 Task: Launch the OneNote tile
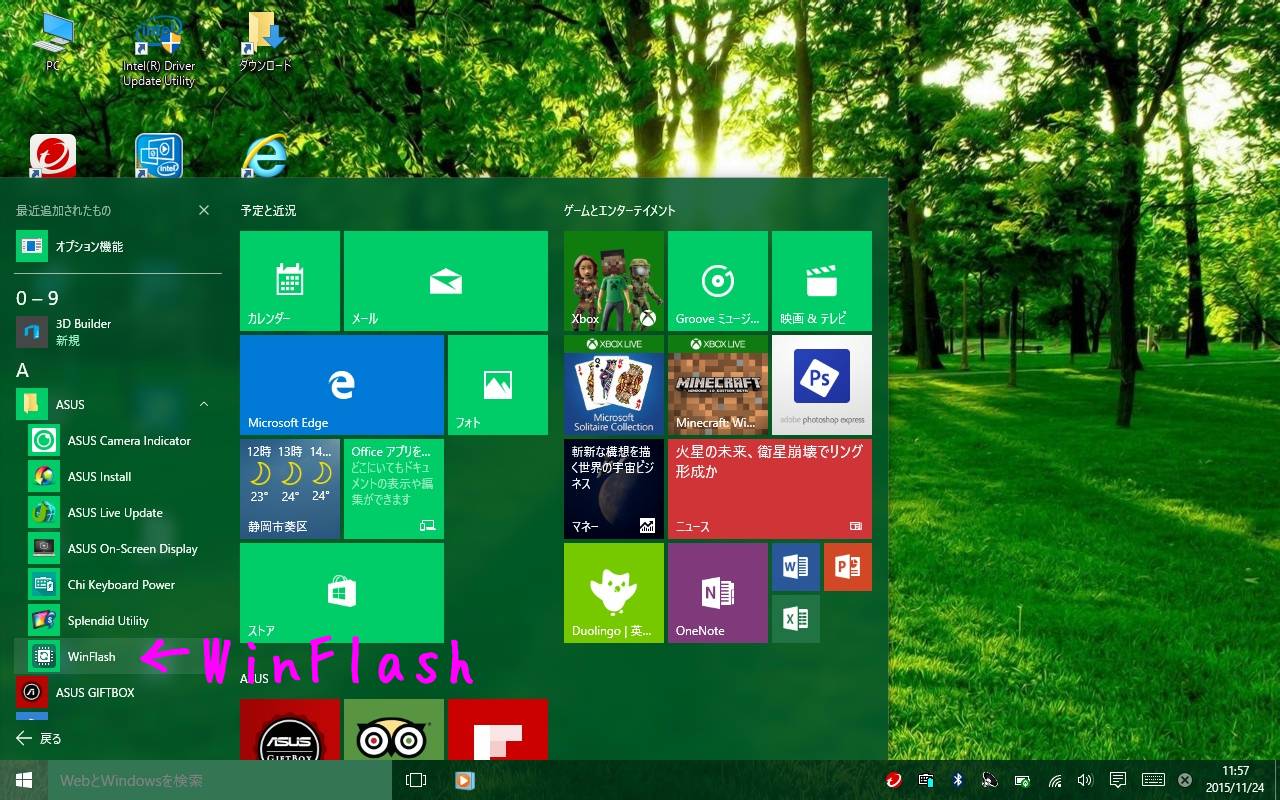pos(718,593)
